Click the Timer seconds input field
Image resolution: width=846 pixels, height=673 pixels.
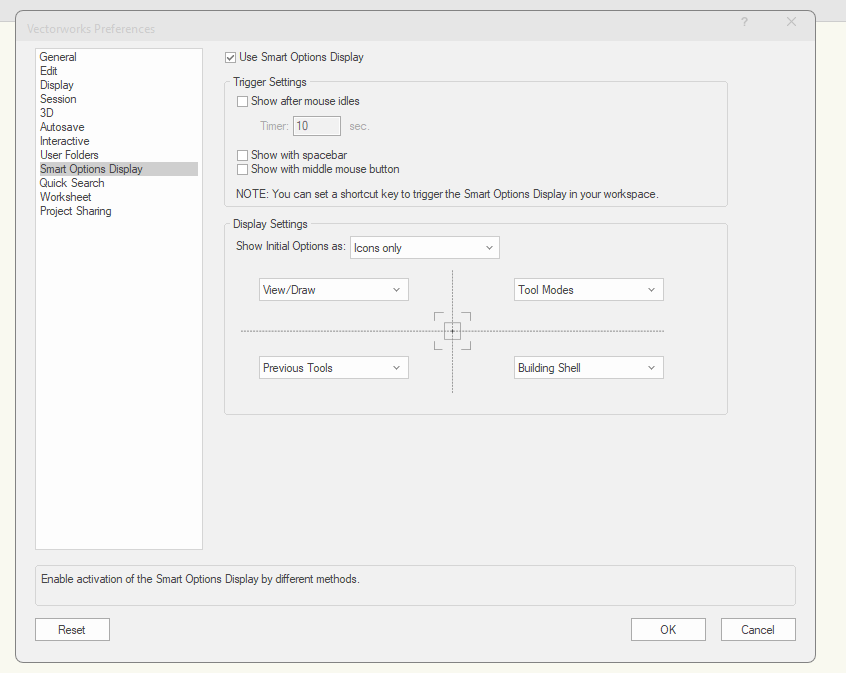[316, 126]
